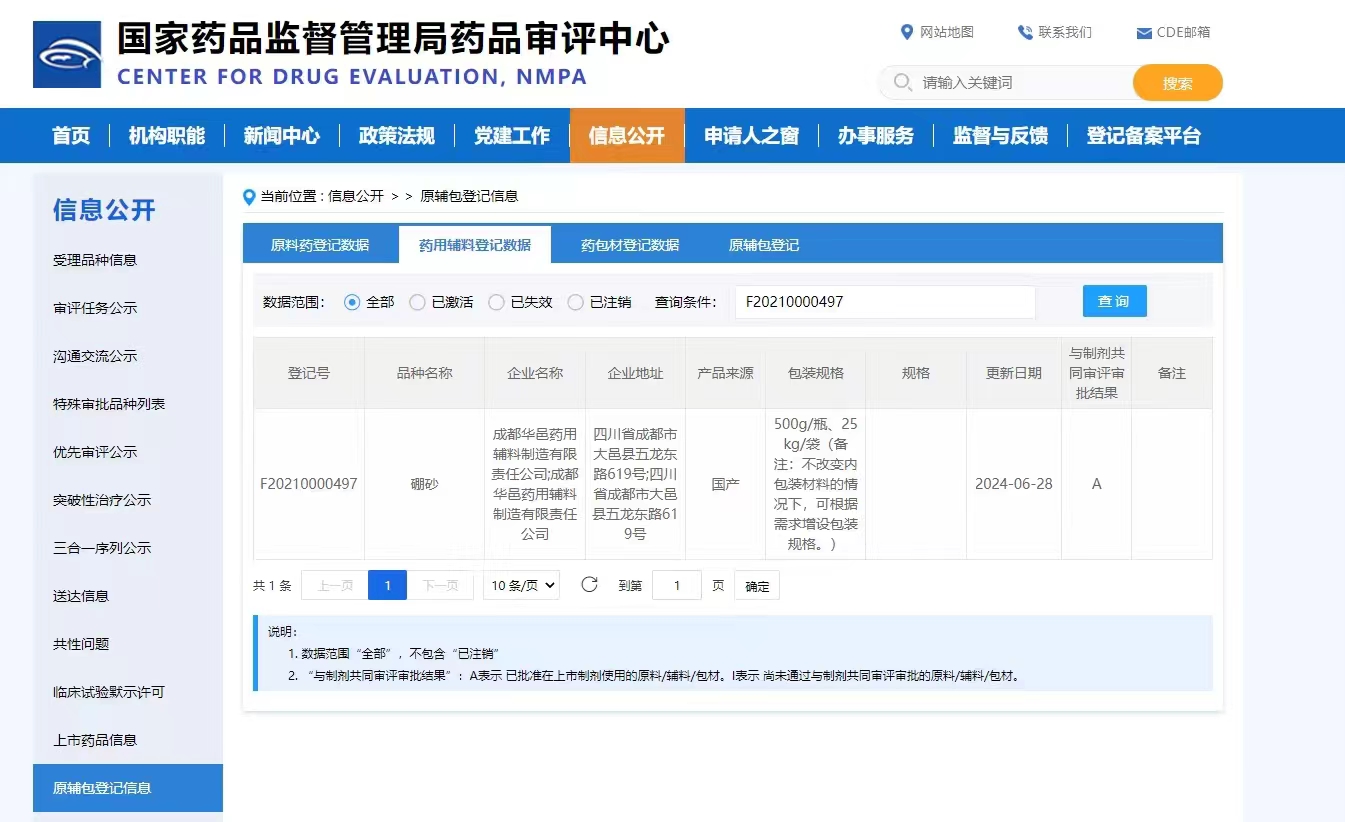Screen dimensions: 1345x822
Task: Click registration number cell F20210000497
Action: (309, 484)
